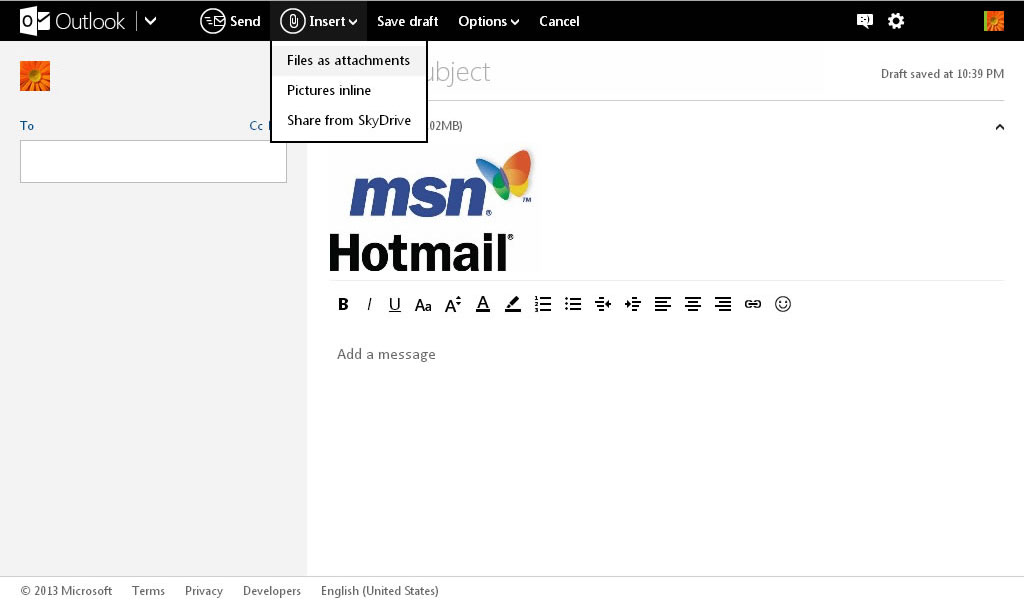Viewport: 1024px width, 607px height.
Task: Select Share from SkyDrive
Action: click(349, 120)
